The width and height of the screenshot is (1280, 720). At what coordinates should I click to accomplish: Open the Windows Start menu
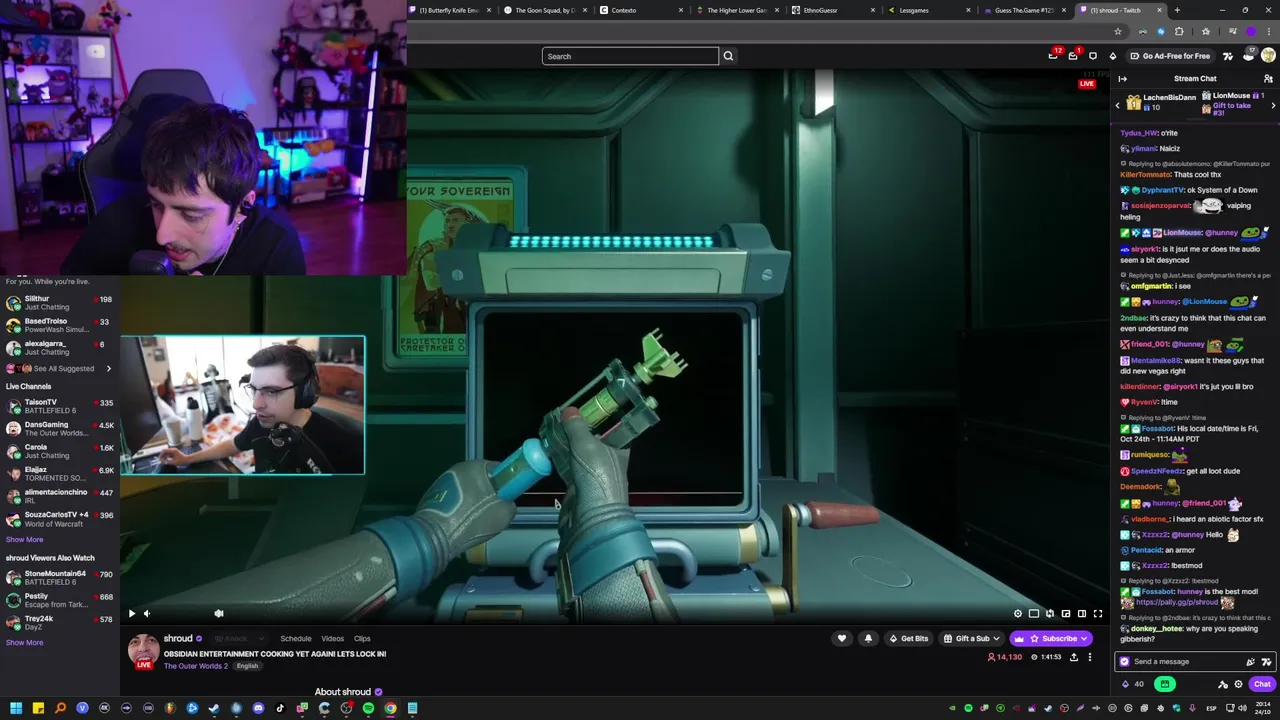tap(16, 708)
